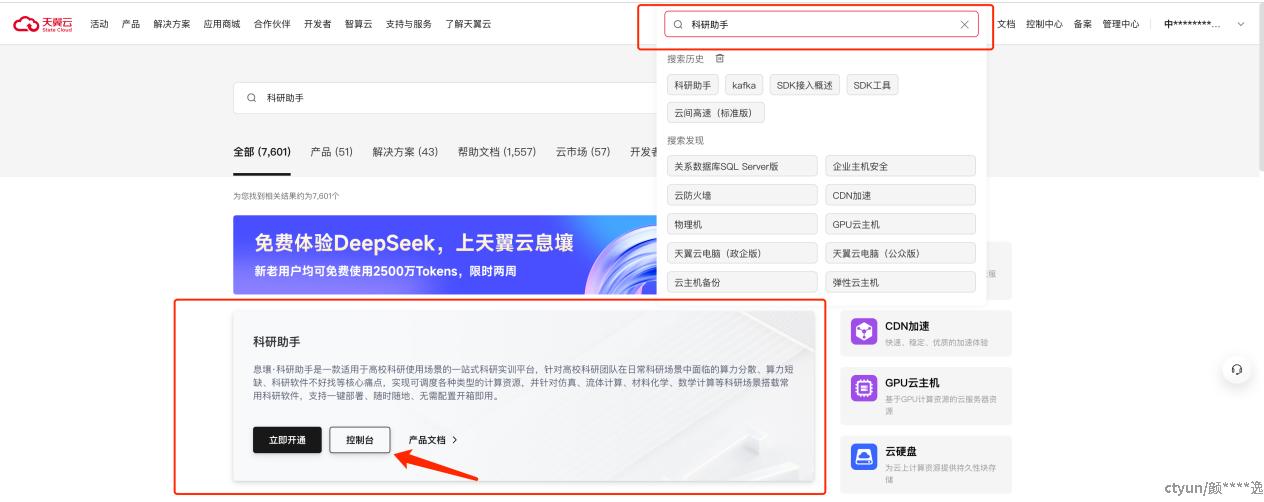
Task: Choose suggestion 弹性云主机
Action: tap(900, 283)
